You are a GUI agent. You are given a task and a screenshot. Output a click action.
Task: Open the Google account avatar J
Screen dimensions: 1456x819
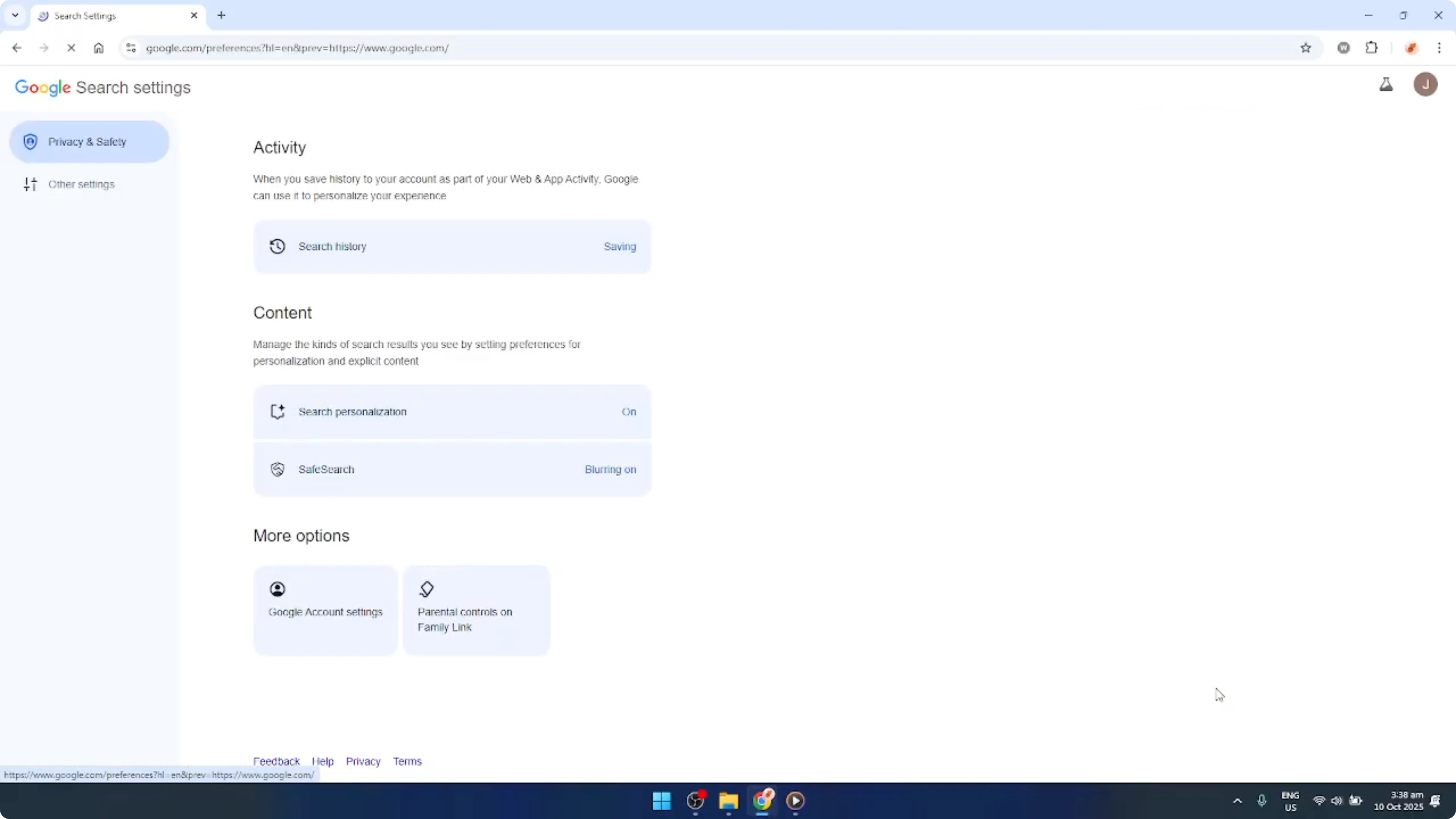(x=1426, y=84)
